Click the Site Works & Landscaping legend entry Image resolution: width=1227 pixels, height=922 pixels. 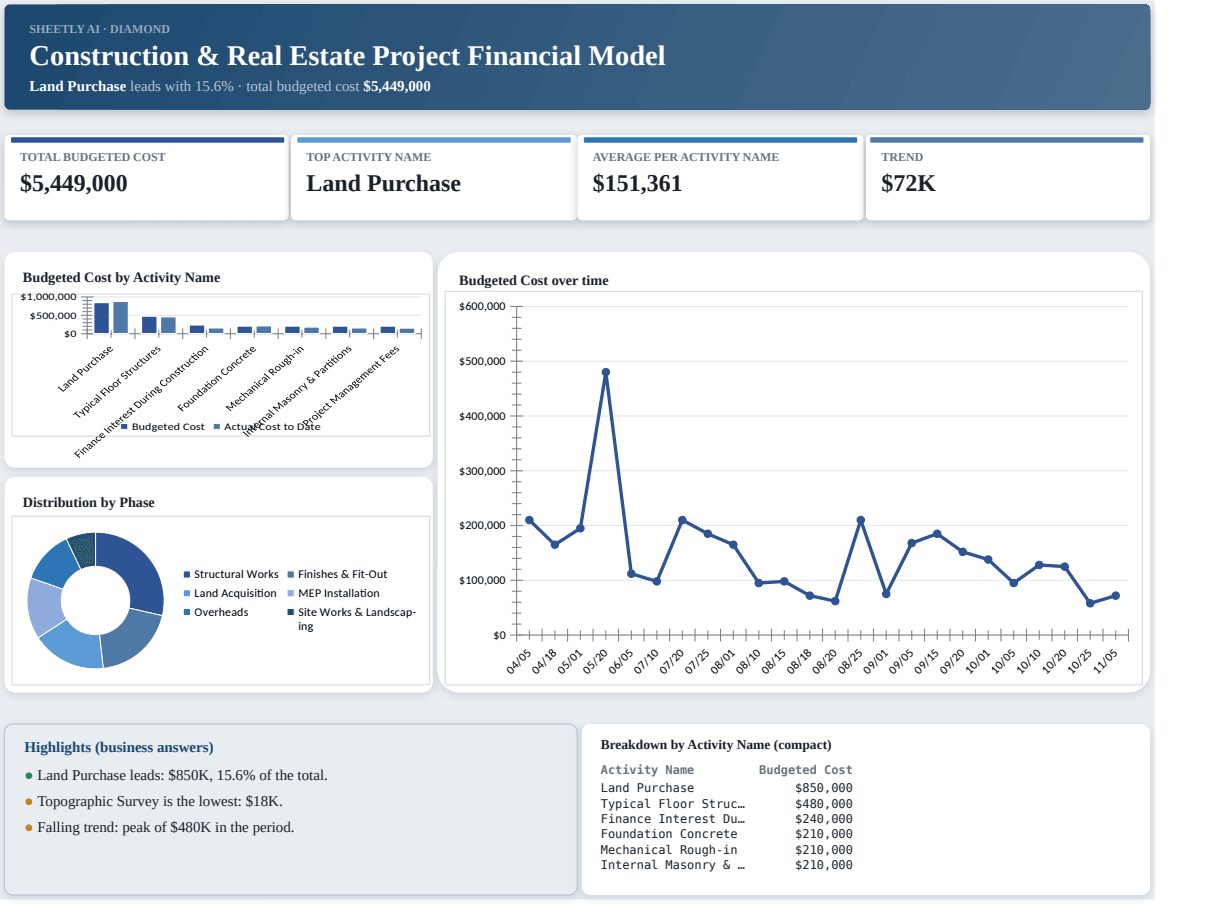point(352,619)
